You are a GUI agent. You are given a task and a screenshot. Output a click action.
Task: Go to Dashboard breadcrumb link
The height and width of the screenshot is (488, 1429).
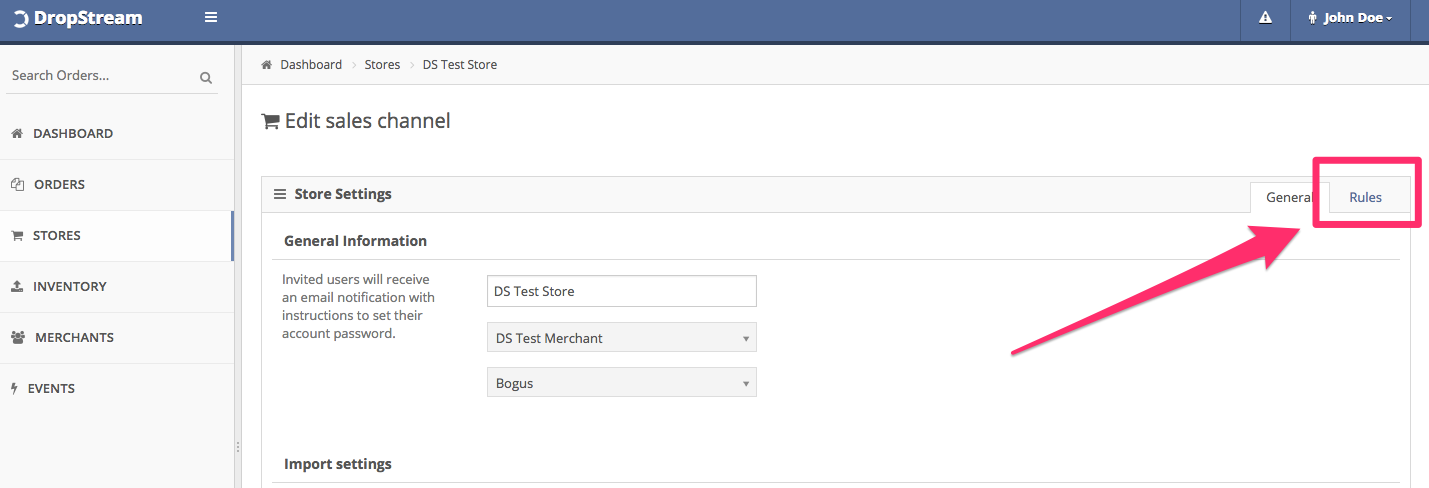(x=311, y=64)
